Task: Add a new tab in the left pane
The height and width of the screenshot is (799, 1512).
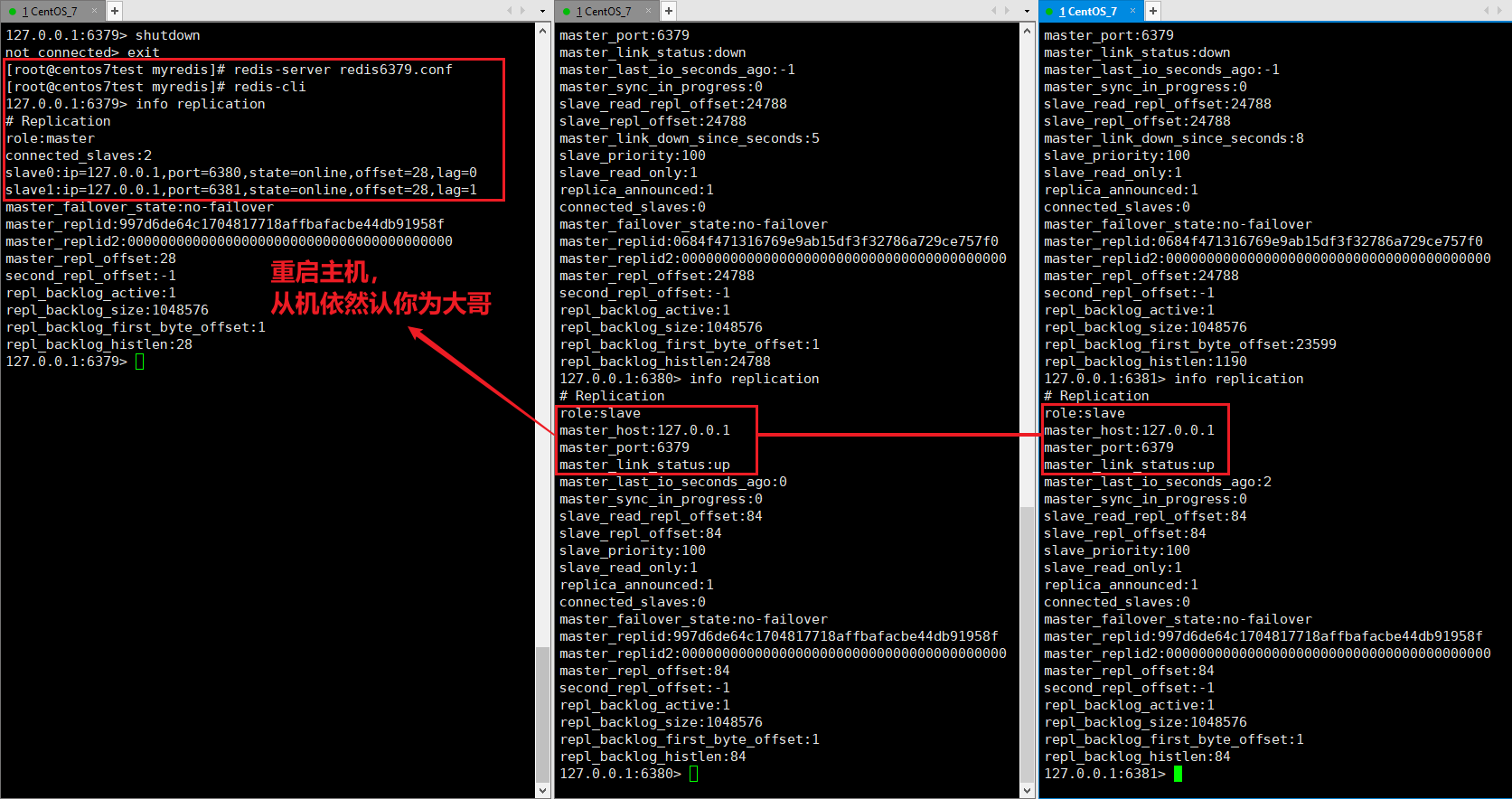Action: pos(115,11)
